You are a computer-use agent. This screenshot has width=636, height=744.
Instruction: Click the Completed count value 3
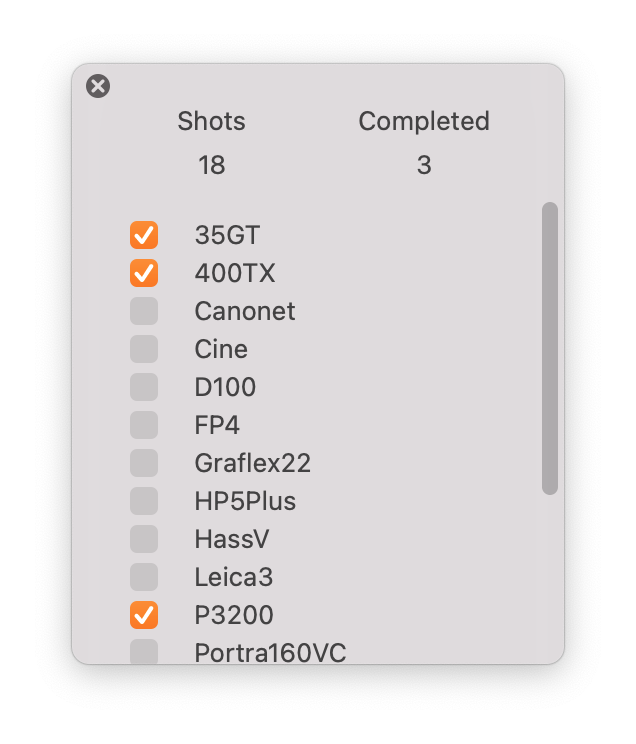[424, 165]
